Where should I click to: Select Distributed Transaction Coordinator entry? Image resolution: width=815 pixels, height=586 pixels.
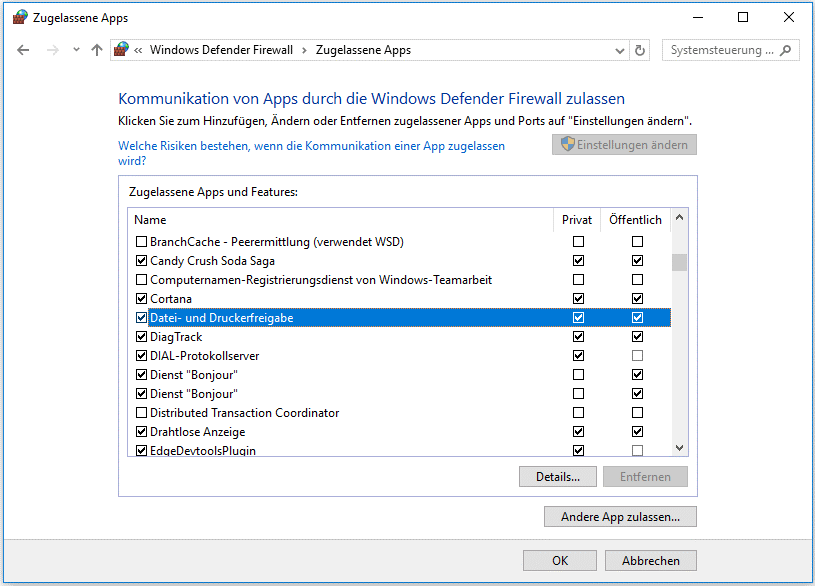[400, 413]
